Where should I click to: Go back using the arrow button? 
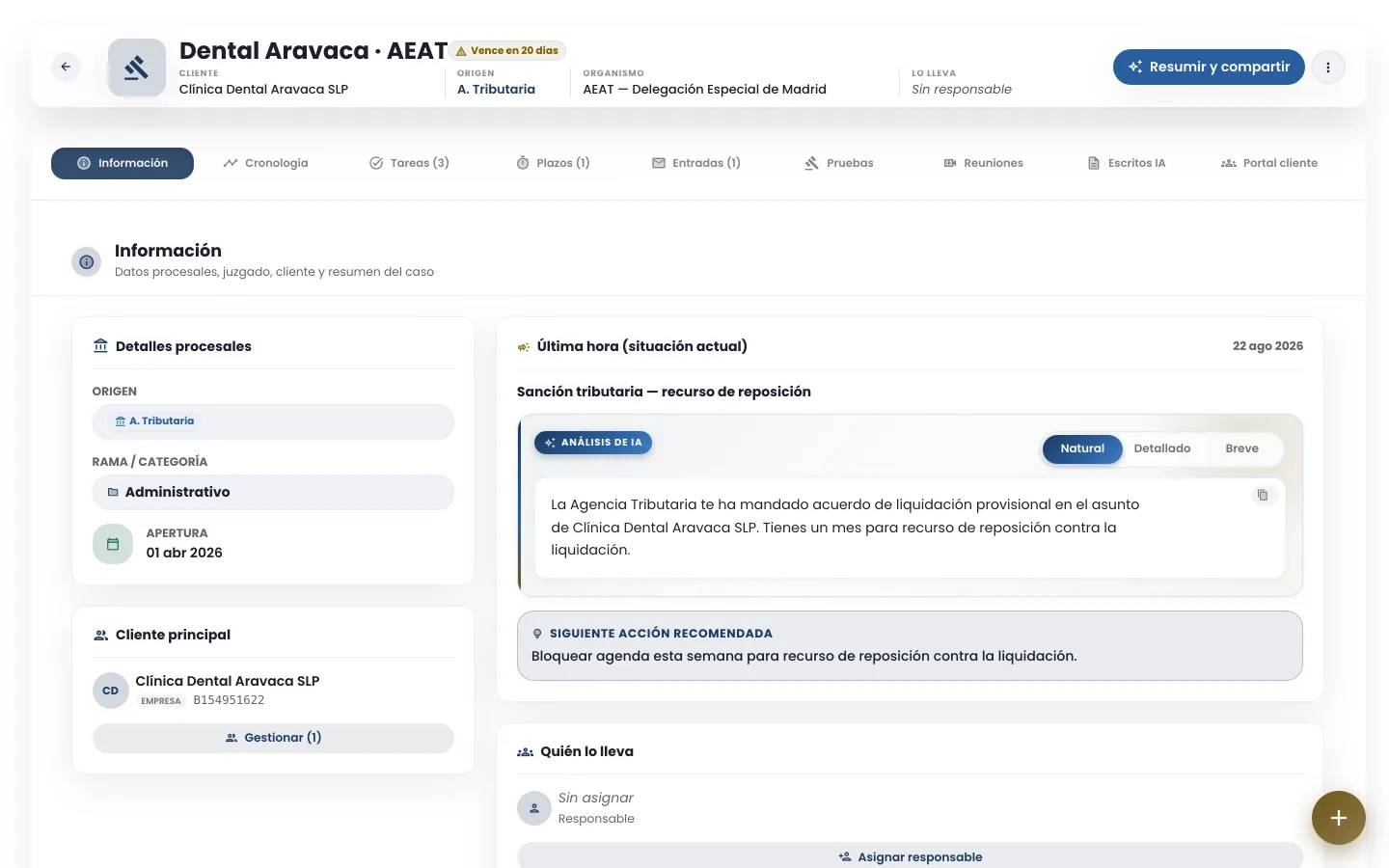pos(66,67)
